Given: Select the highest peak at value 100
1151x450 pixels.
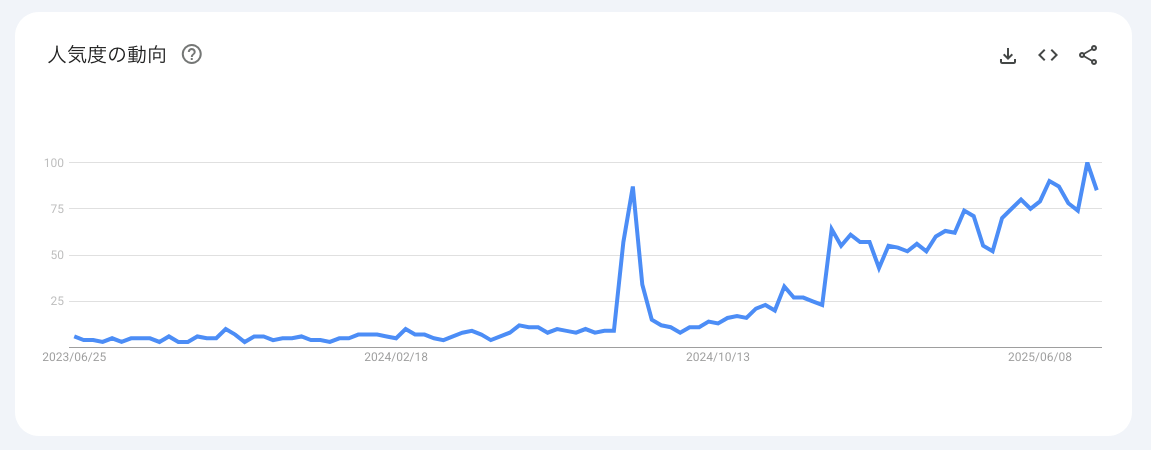Looking at the screenshot, I should tap(1087, 162).
